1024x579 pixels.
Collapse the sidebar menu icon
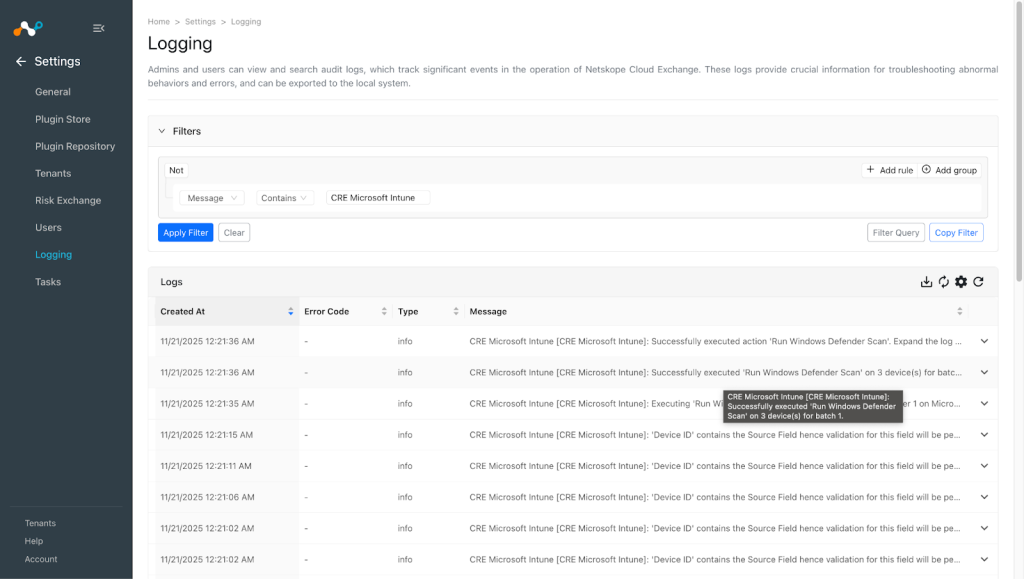[x=99, y=28]
